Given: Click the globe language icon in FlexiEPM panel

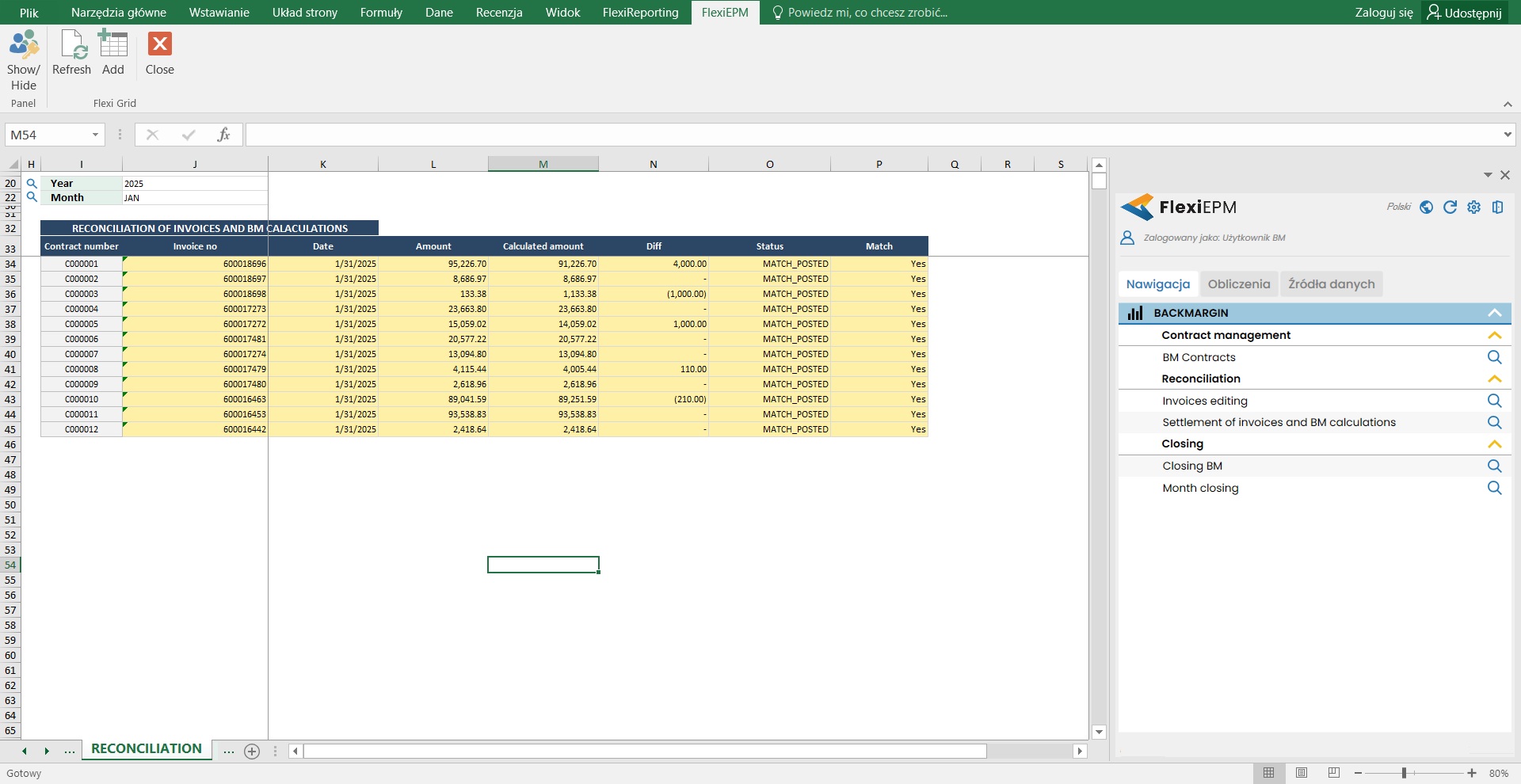Looking at the screenshot, I should point(1426,207).
